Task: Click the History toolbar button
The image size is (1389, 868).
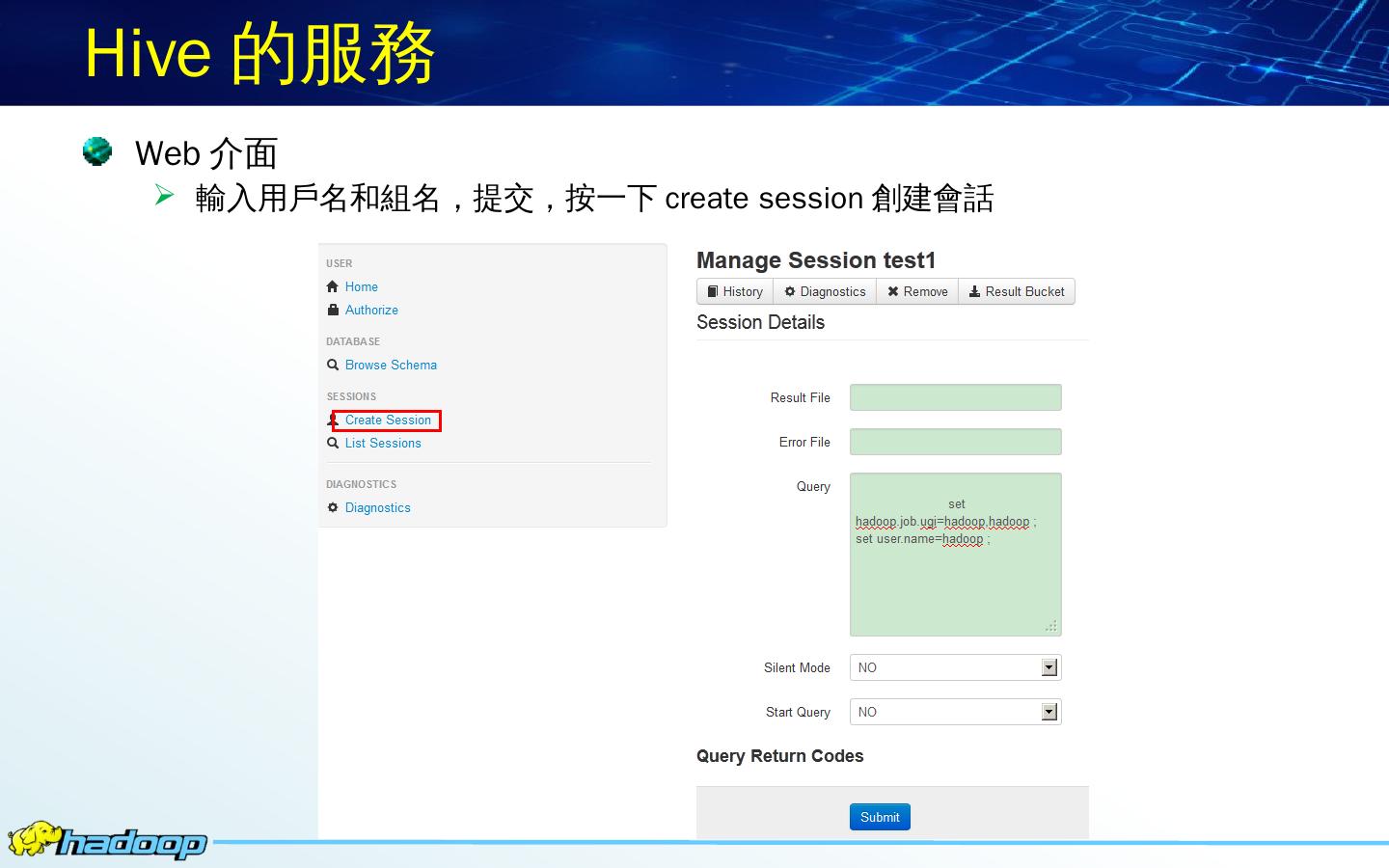Action: 735,291
